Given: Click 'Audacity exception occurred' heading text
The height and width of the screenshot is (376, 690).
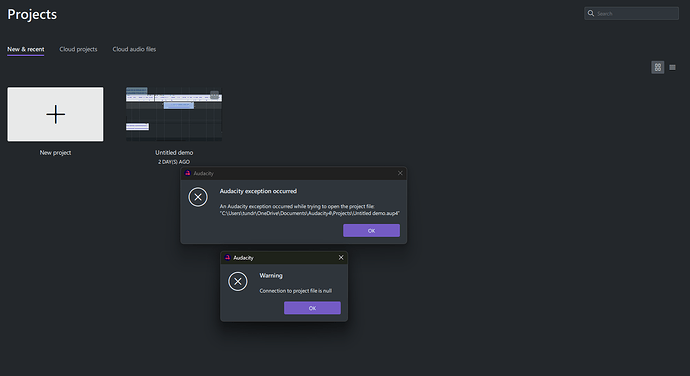Looking at the screenshot, I should [x=258, y=191].
